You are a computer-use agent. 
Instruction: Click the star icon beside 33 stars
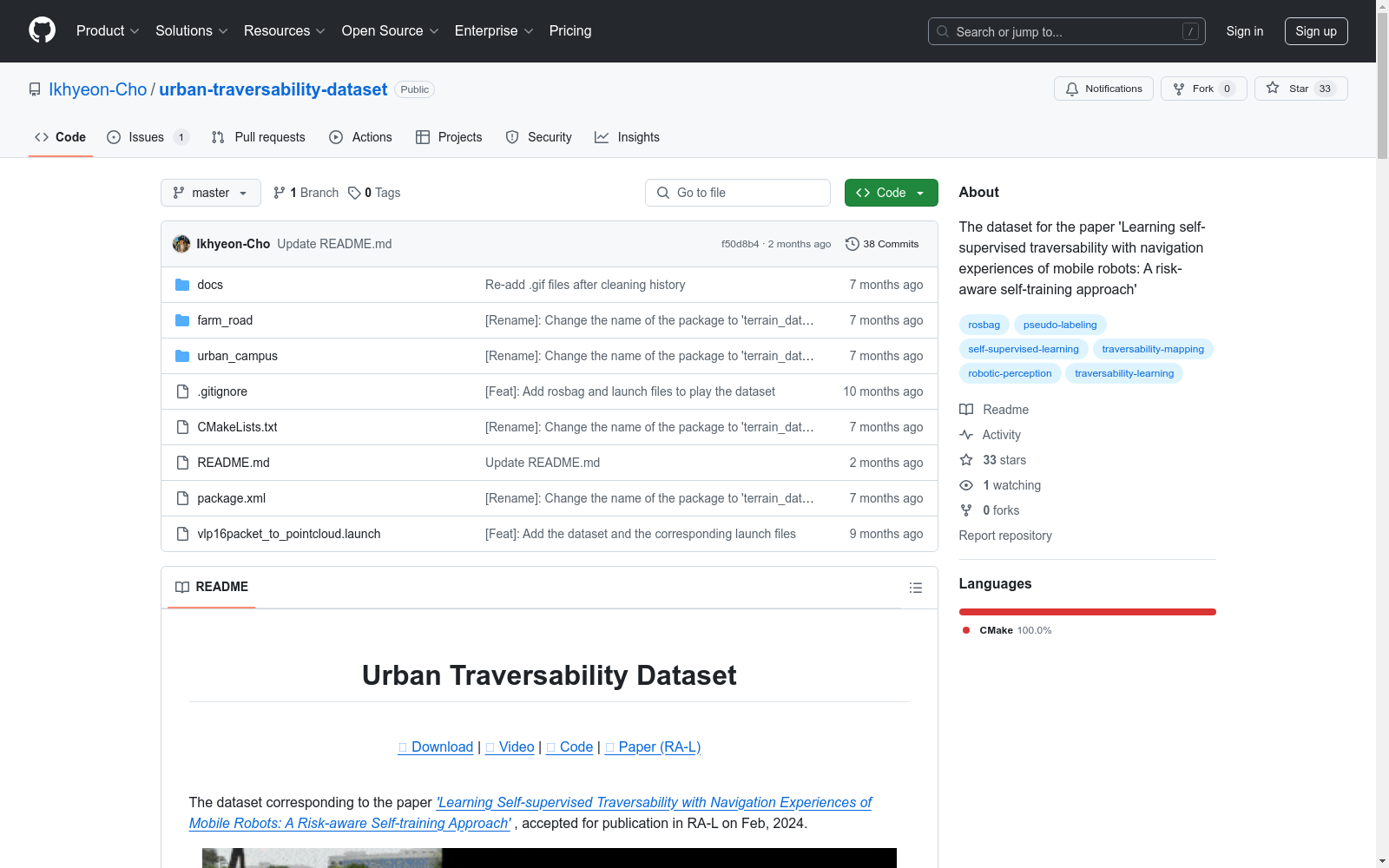966,460
